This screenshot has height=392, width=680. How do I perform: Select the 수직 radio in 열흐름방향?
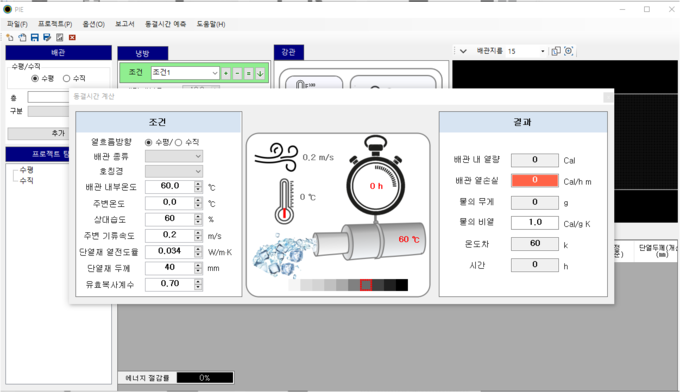pyautogui.click(x=178, y=142)
